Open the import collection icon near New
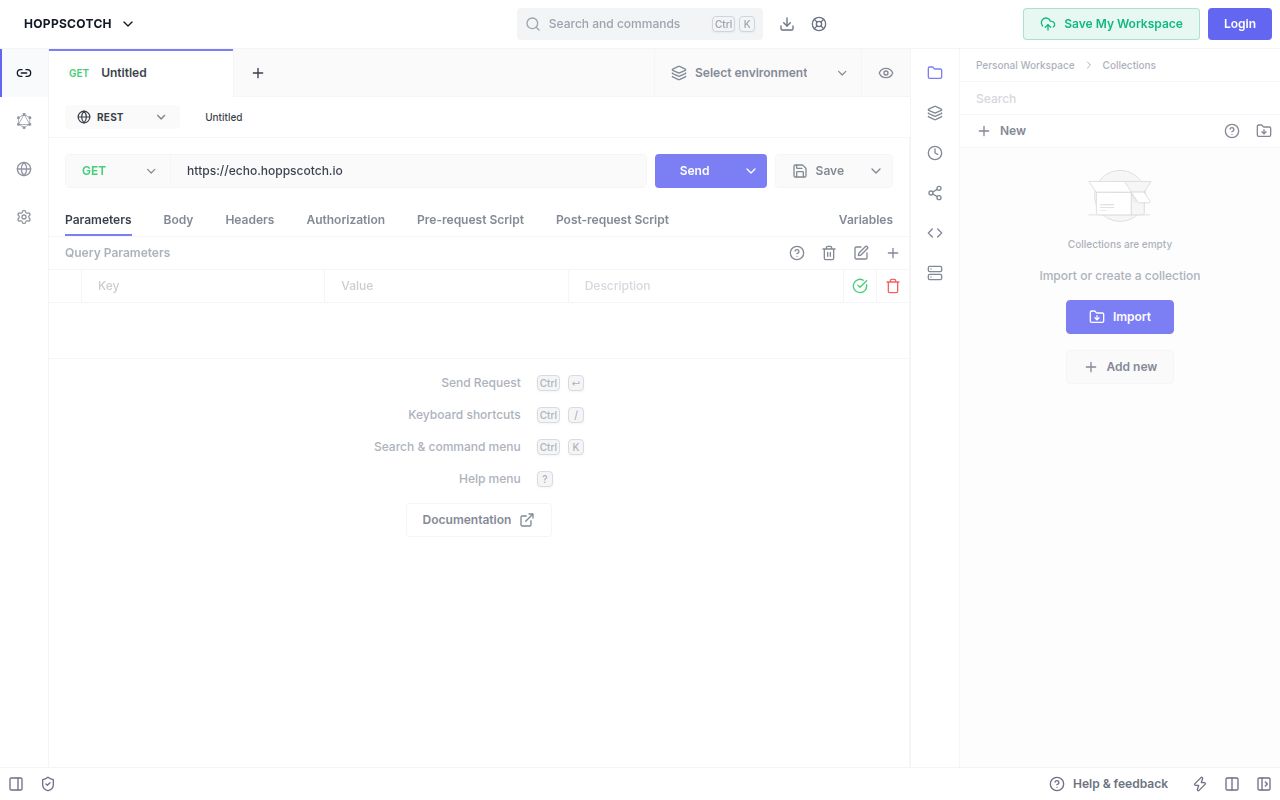Screen dimensions: 1280x800 coord(1264,131)
